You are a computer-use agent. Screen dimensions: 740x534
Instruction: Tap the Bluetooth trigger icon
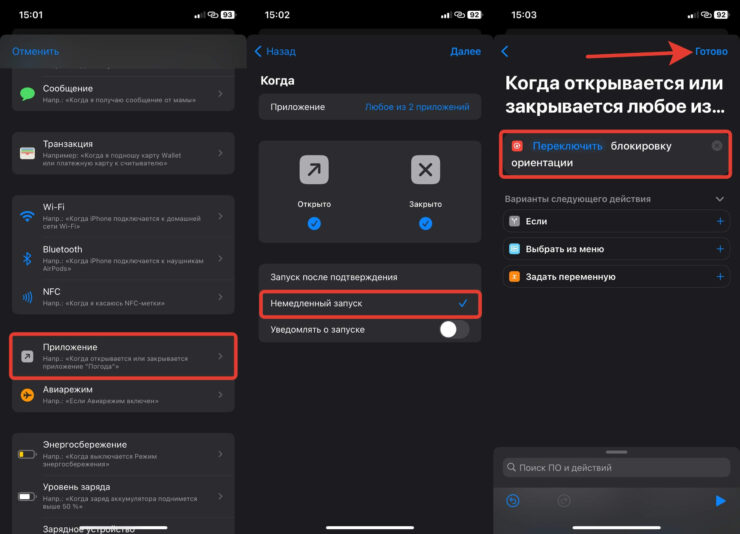(28, 258)
